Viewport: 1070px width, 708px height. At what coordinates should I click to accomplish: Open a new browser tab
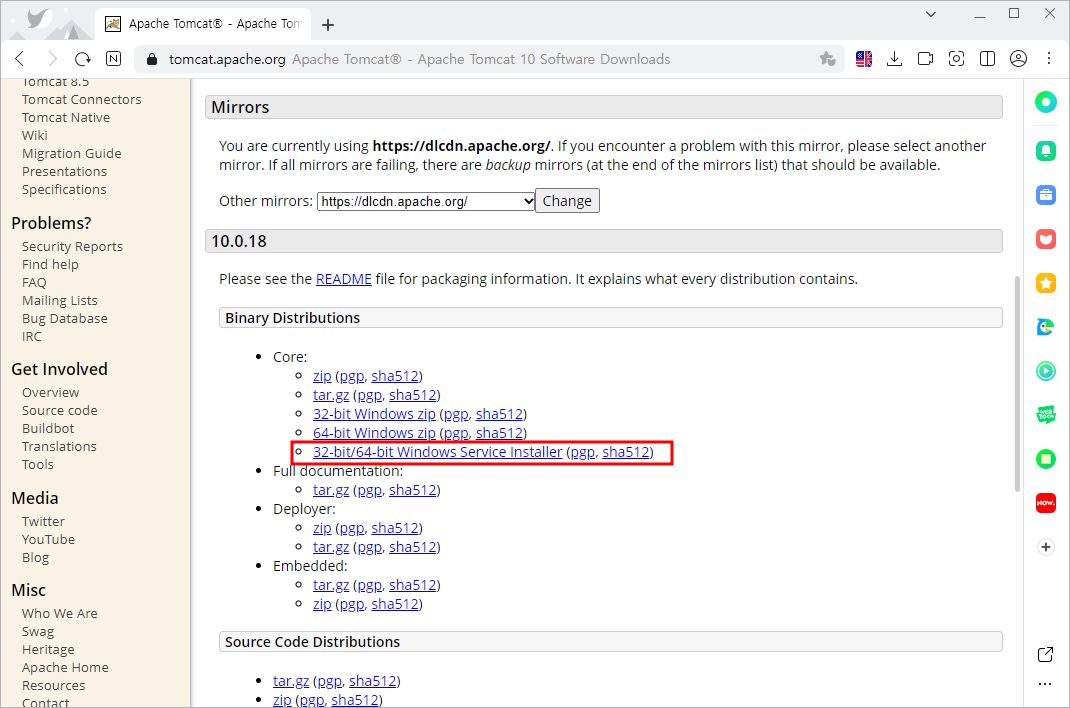coord(328,25)
